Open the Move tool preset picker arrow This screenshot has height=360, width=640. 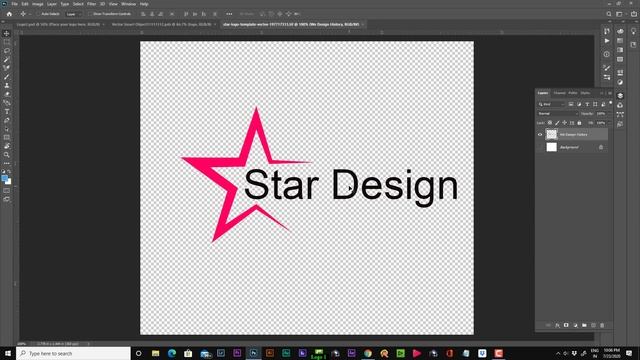point(30,14)
